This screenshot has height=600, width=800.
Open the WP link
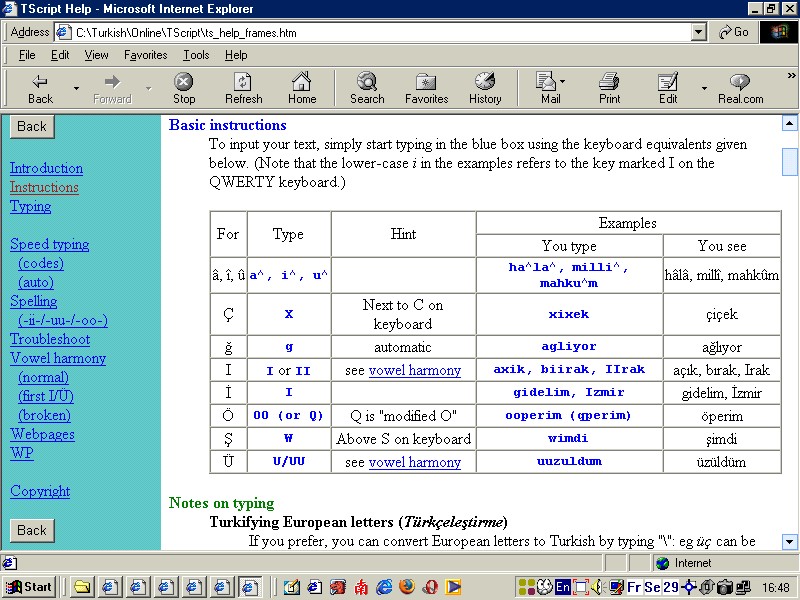point(22,453)
